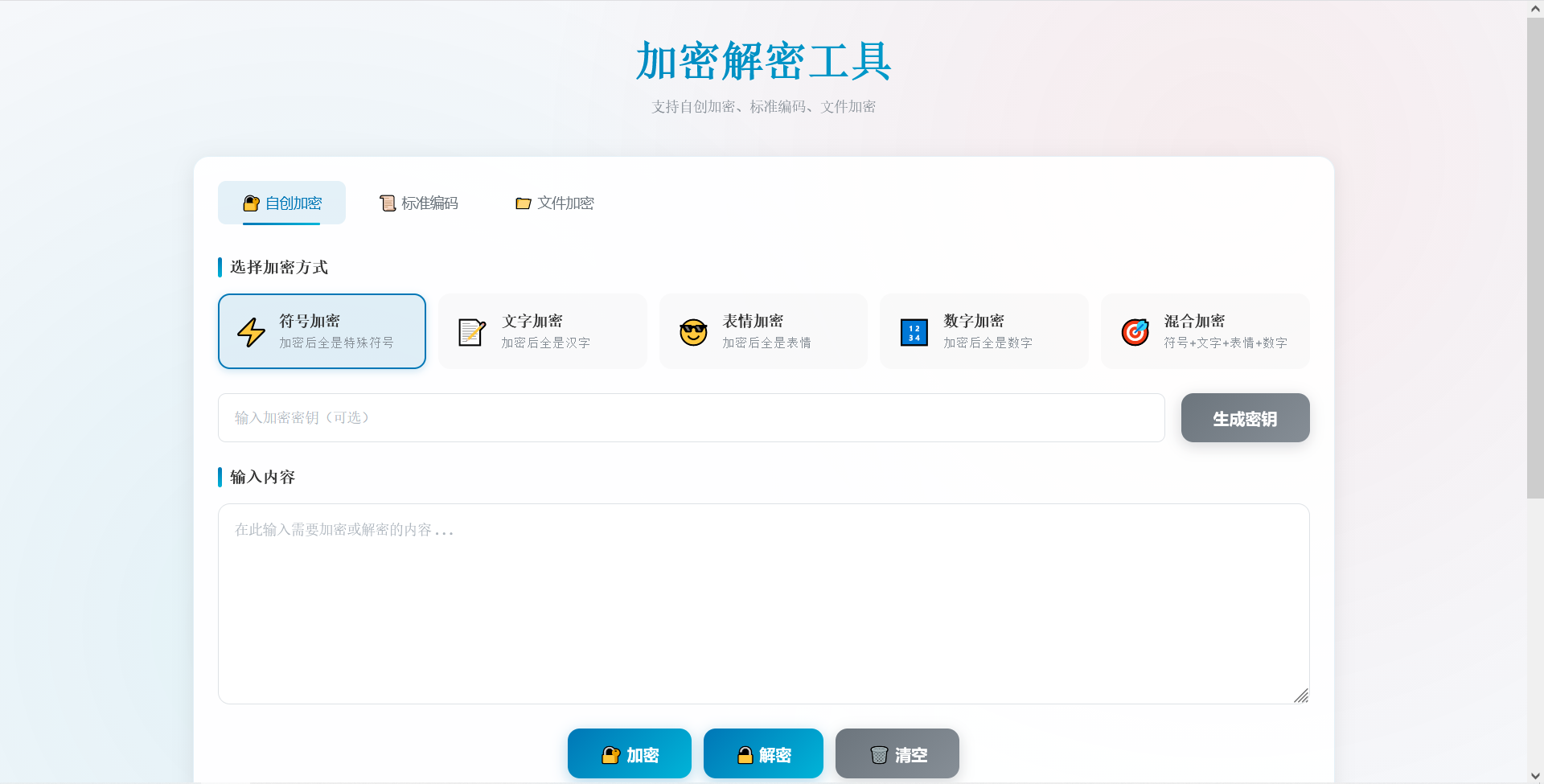Click the page scrollbar up arrow

(1535, 9)
